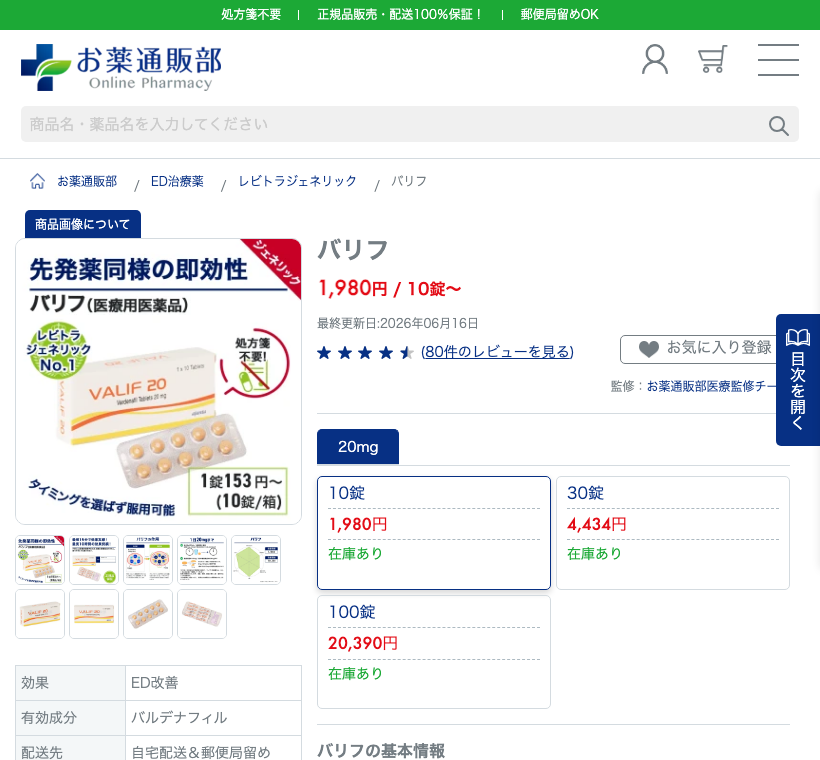Select the 20mg tab
Image resolution: width=820 pixels, height=760 pixels.
click(358, 447)
